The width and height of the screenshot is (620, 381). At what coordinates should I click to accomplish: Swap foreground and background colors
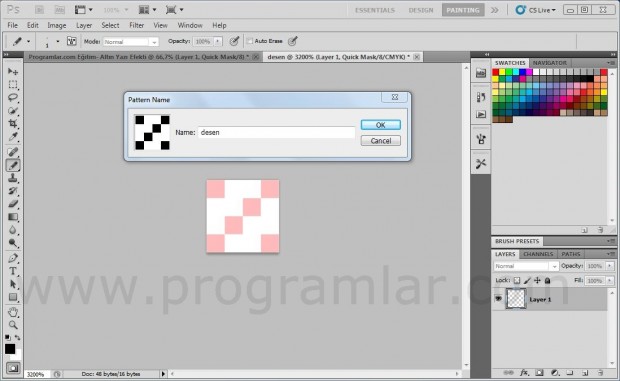17,338
